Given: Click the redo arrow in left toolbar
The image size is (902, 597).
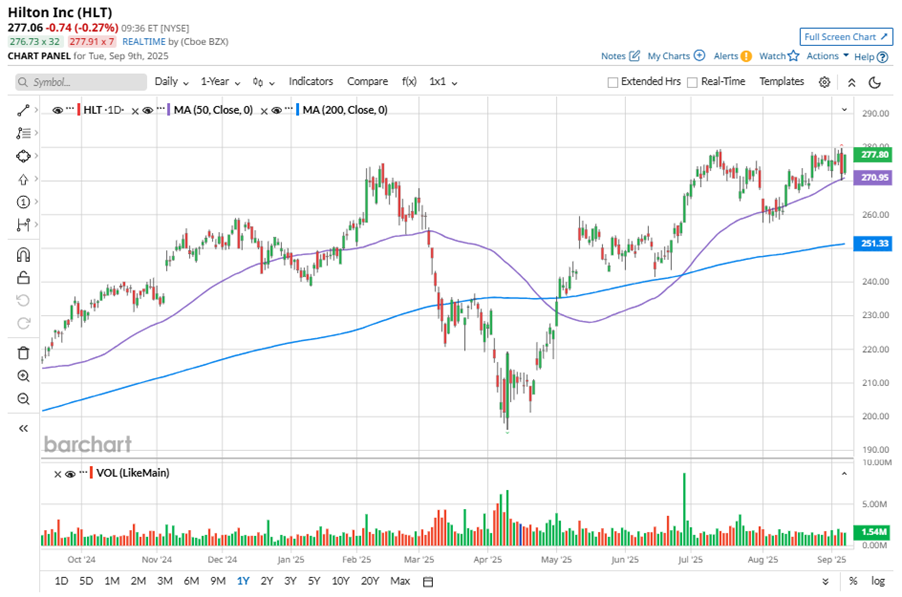Looking at the screenshot, I should (x=23, y=323).
